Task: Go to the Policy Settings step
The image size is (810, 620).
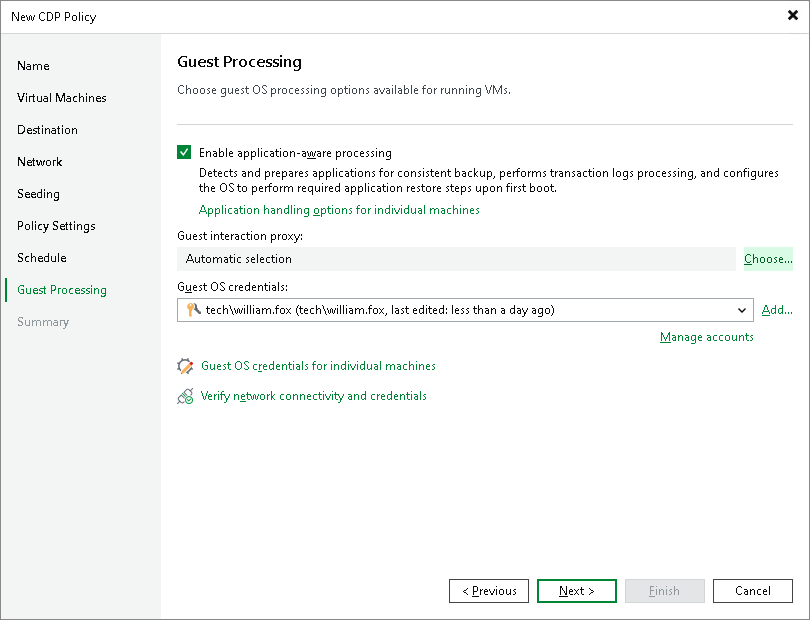Action: tap(55, 226)
